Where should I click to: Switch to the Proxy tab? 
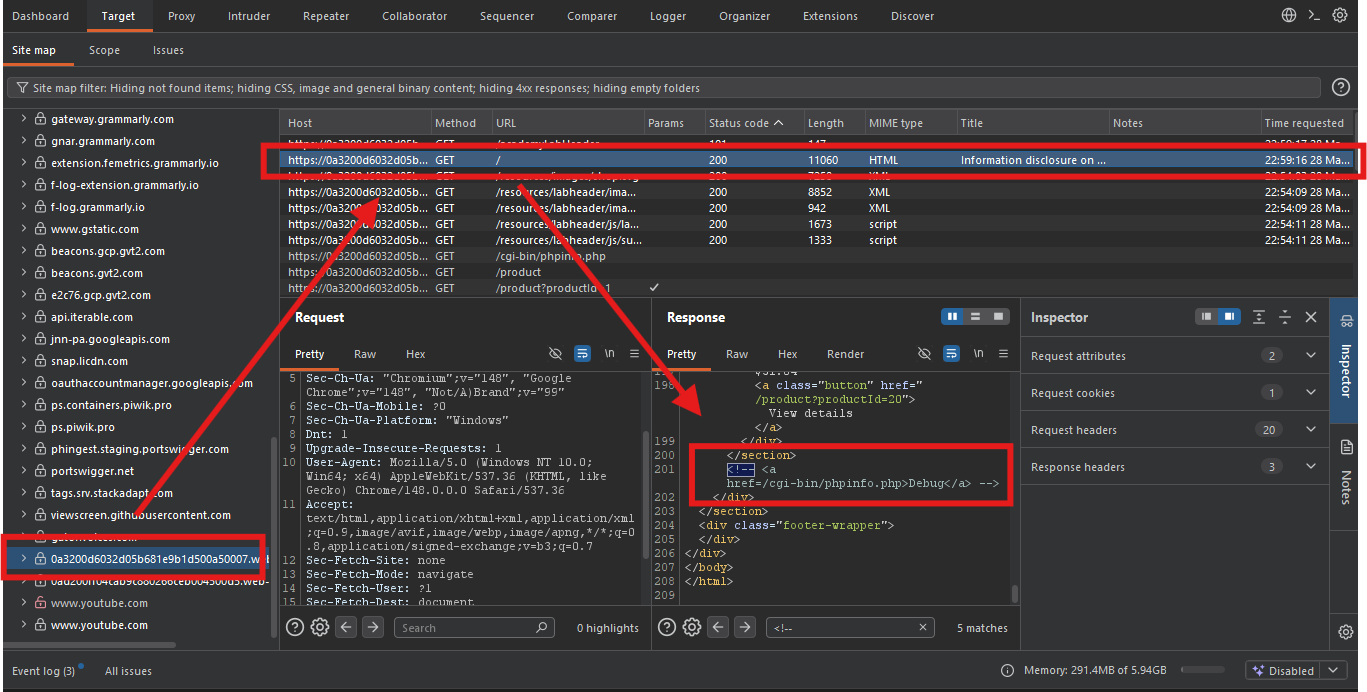point(181,16)
